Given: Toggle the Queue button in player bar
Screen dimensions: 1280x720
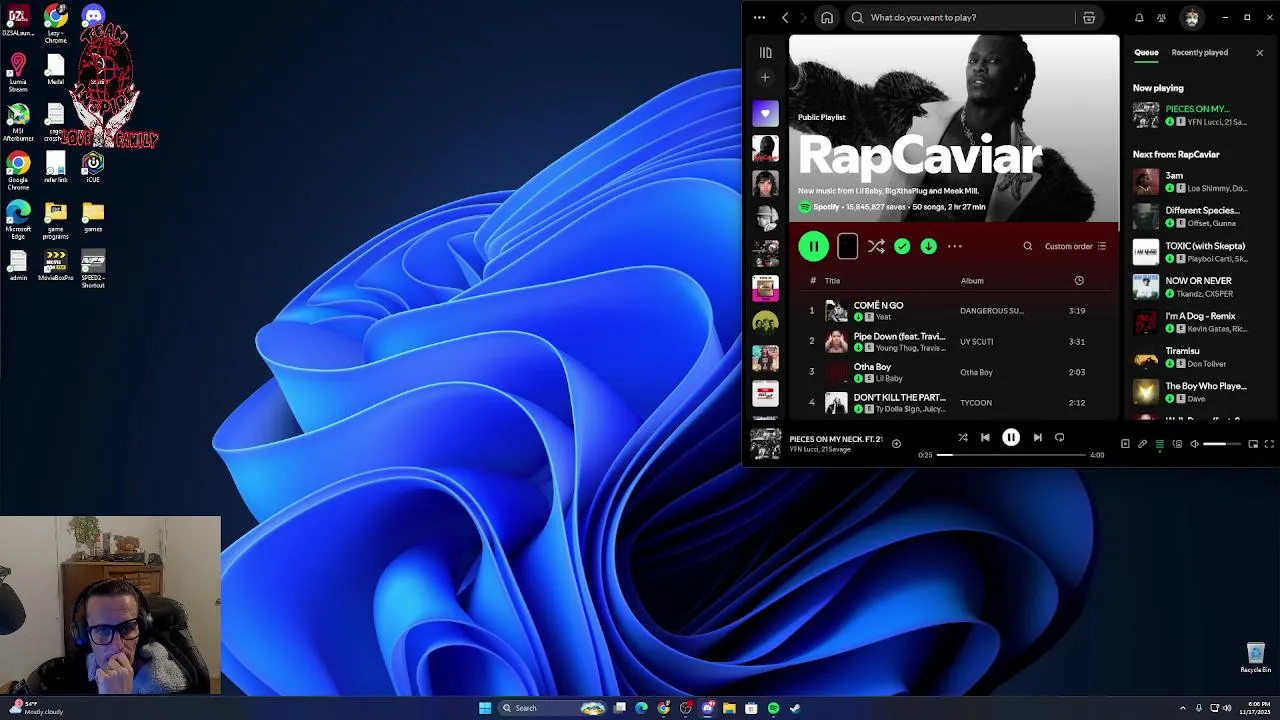Looking at the screenshot, I should tap(1160, 444).
